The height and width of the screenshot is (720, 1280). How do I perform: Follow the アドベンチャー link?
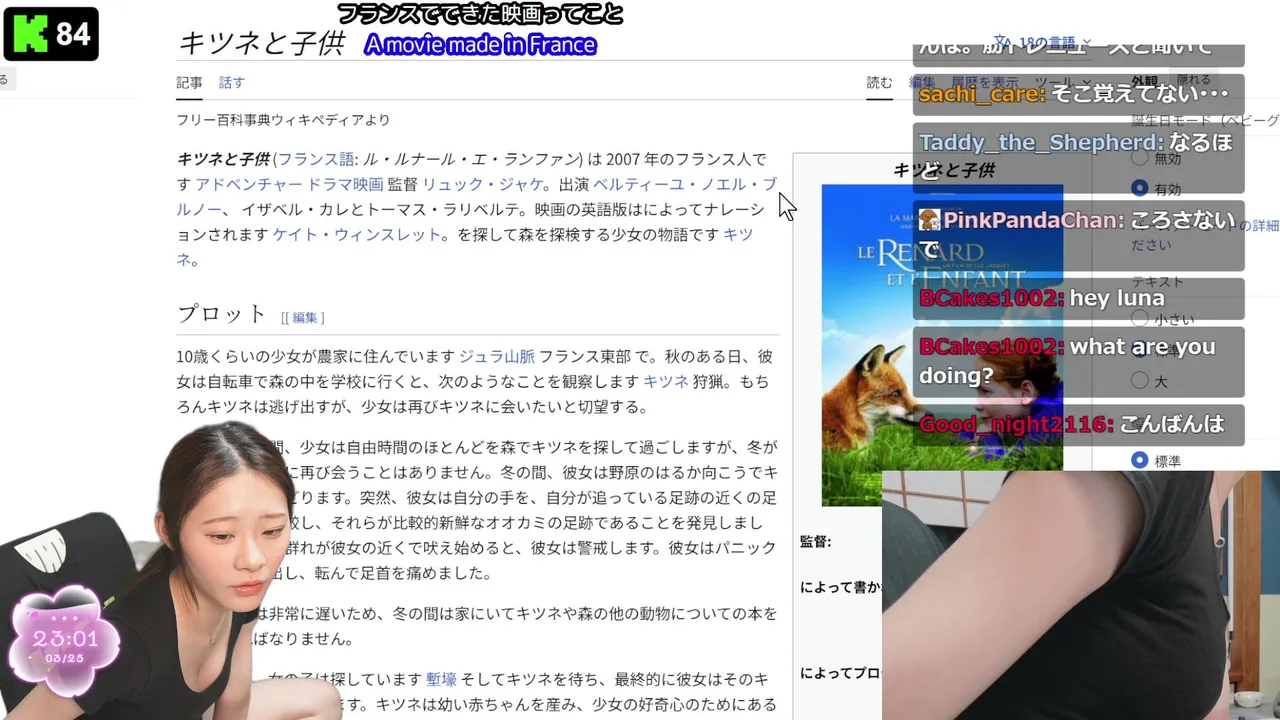click(249, 184)
